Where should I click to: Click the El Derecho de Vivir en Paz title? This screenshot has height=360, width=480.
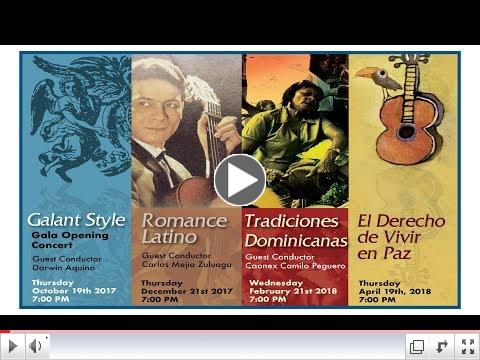[x=401, y=237]
